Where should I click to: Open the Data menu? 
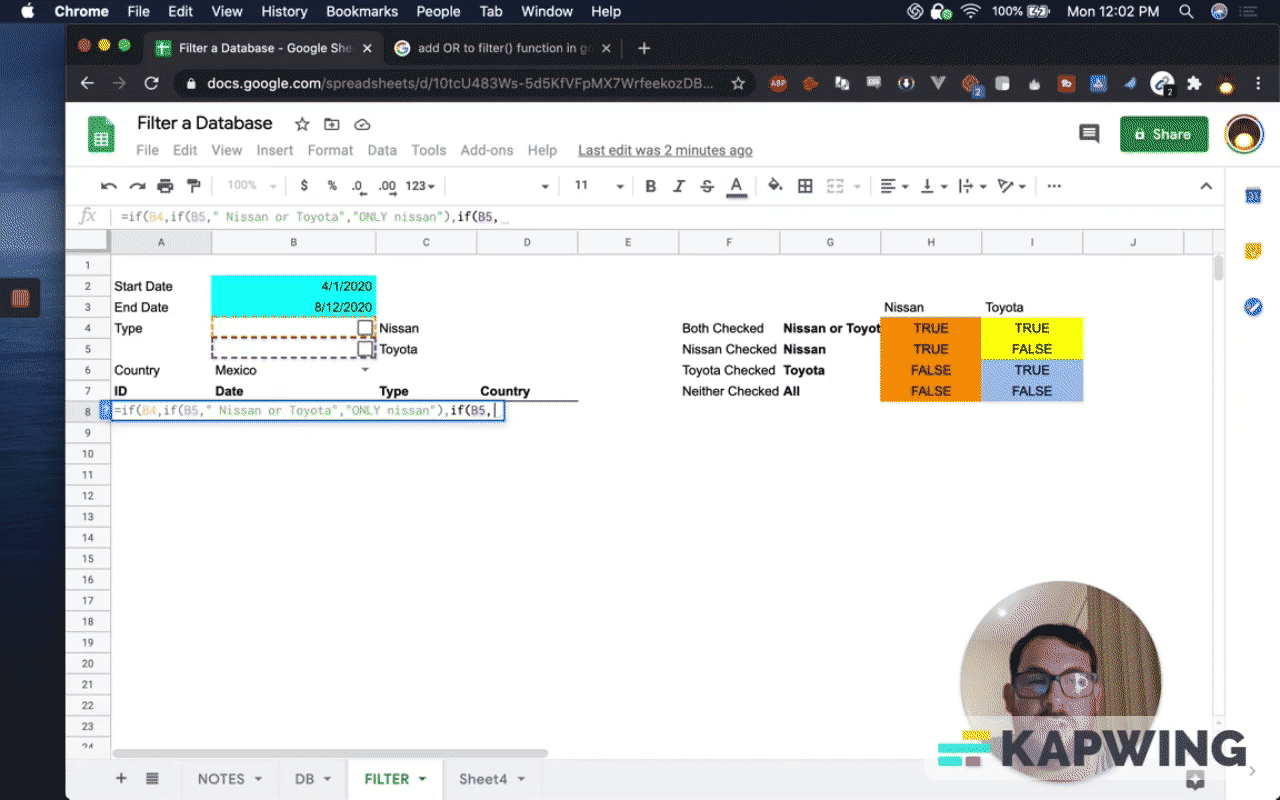(x=382, y=150)
